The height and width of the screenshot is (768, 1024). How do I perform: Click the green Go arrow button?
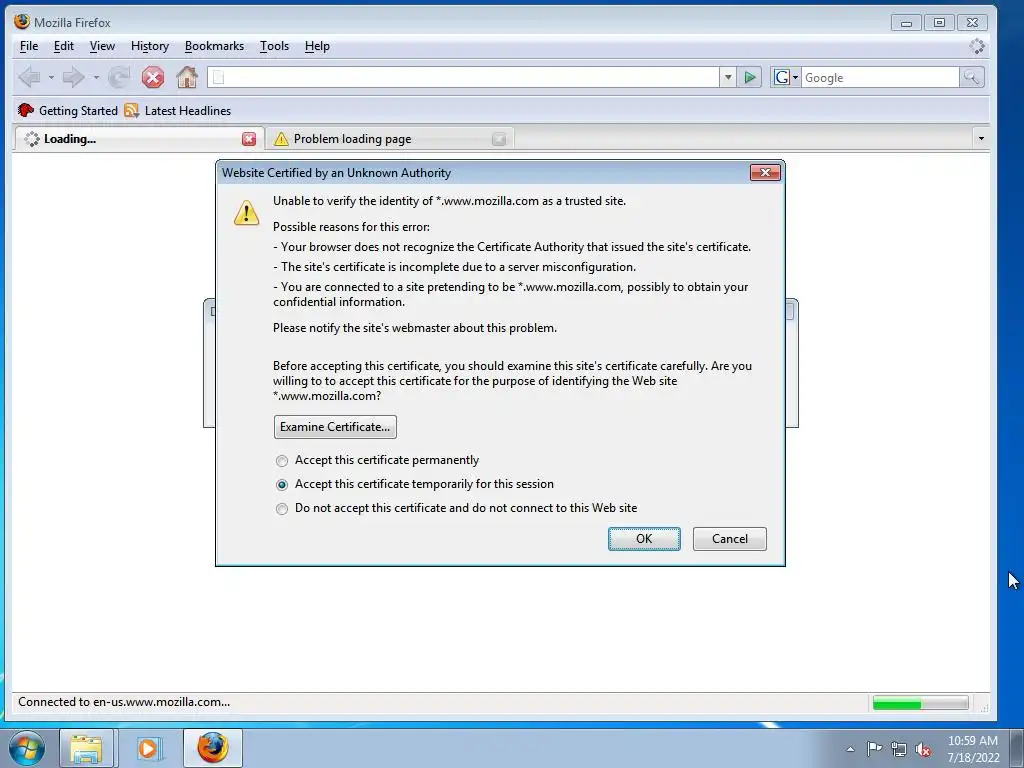(x=750, y=78)
